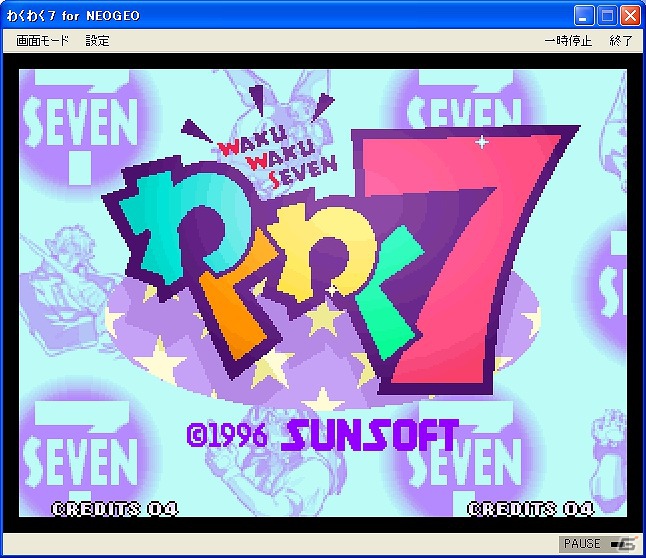Screen dimensions: 646x558
Task: Choose 終了 to quit the game
Action: [x=621, y=40]
